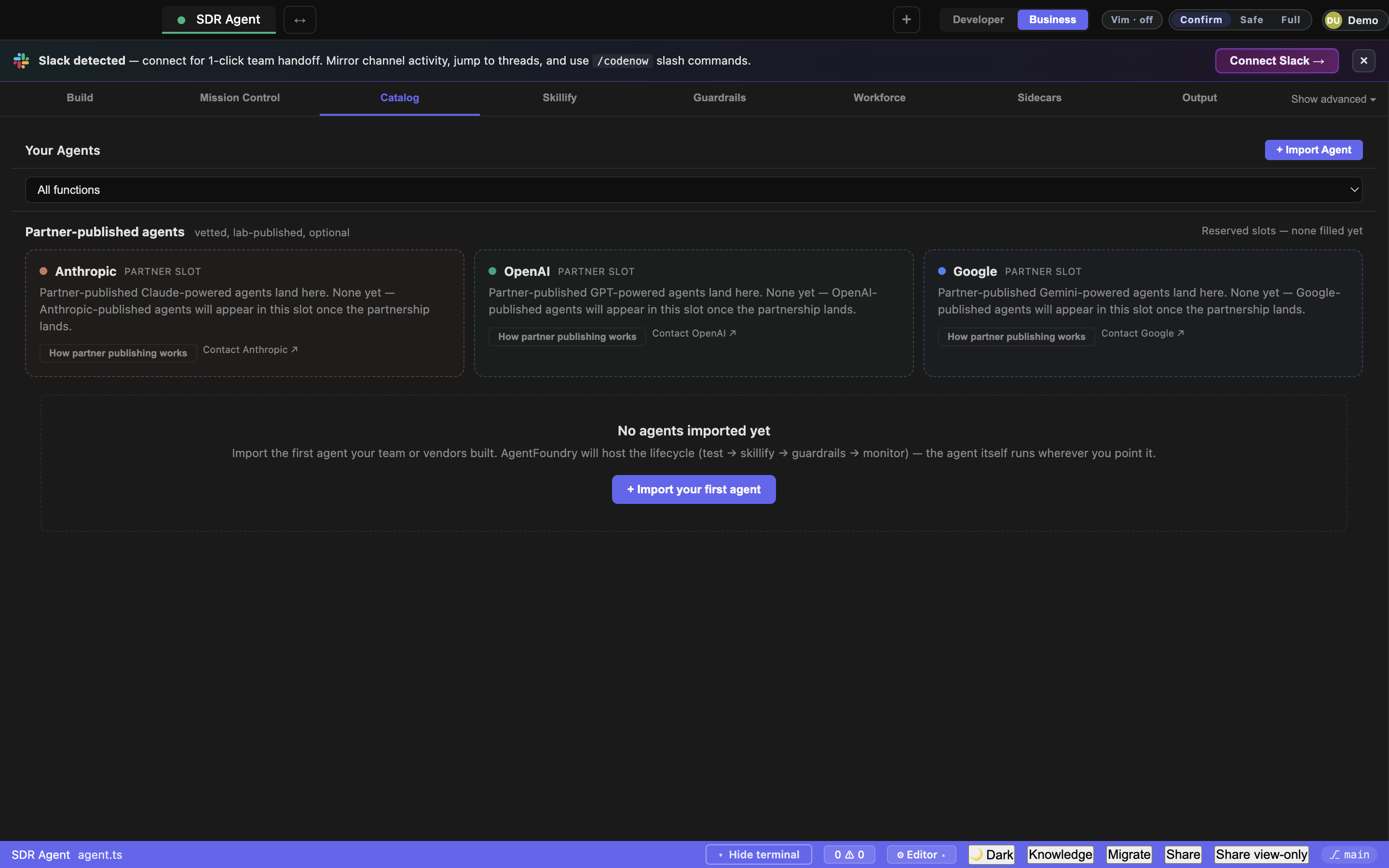Open How partner publishing works for OpenAI
This screenshot has height=868, width=1389.
[x=567, y=337]
